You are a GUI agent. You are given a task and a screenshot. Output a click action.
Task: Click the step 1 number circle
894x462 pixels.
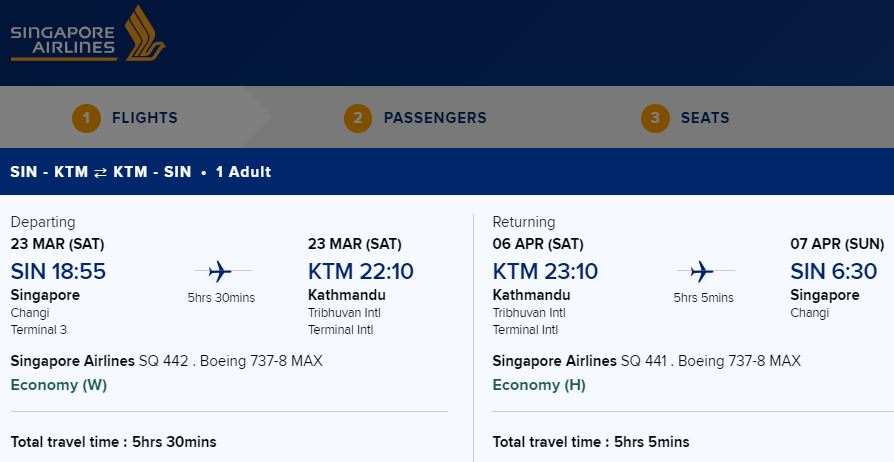(x=86, y=118)
